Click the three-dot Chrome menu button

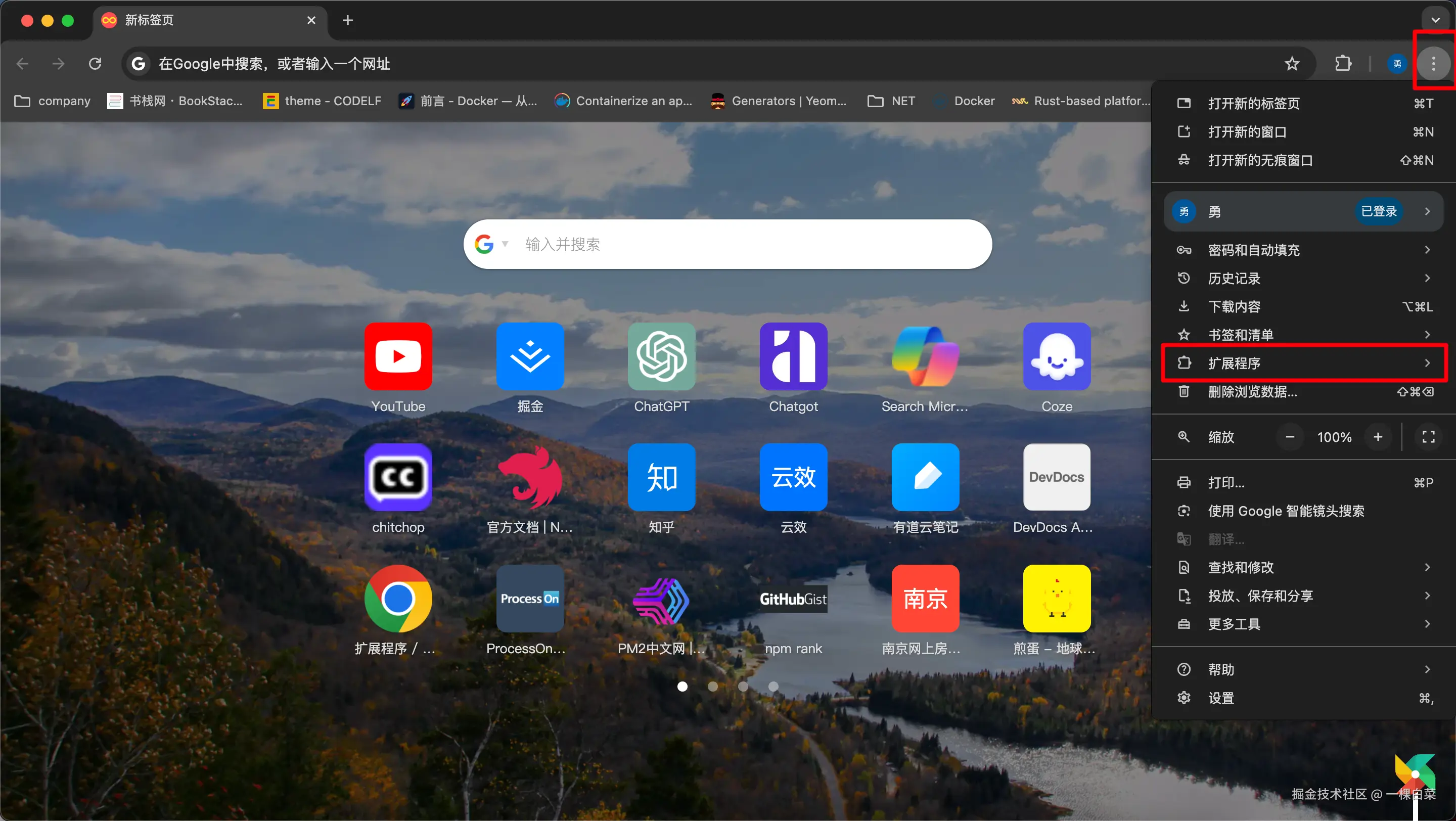coord(1433,64)
